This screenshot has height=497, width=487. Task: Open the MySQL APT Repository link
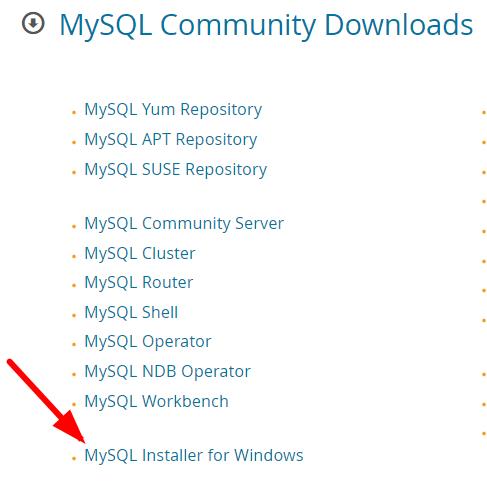point(171,140)
